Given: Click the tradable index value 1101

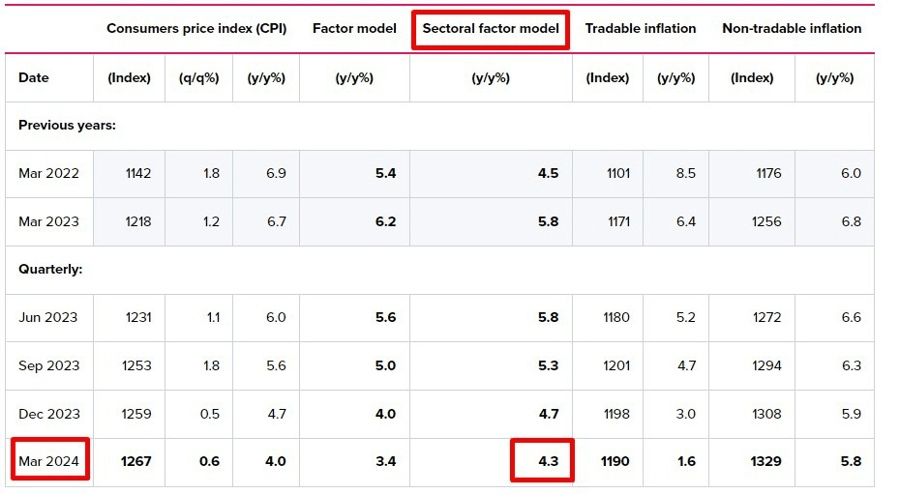Looking at the screenshot, I should pos(618,174).
